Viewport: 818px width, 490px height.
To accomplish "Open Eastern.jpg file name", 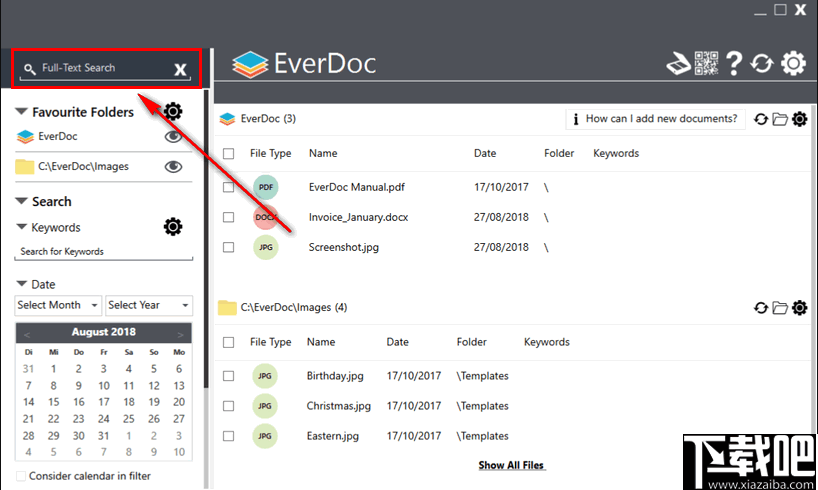I will click(333, 436).
